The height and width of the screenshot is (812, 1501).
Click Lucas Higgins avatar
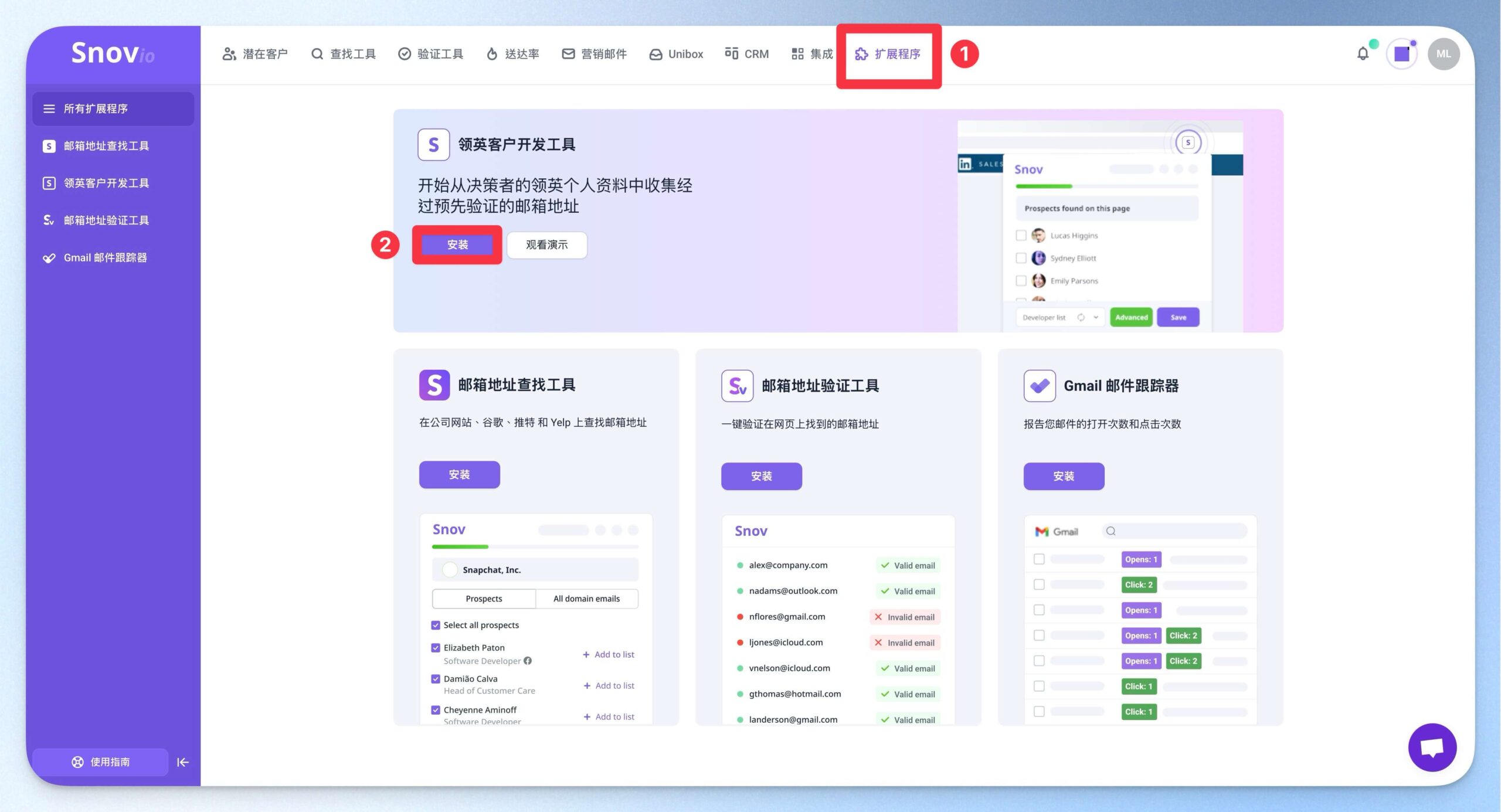1038,235
